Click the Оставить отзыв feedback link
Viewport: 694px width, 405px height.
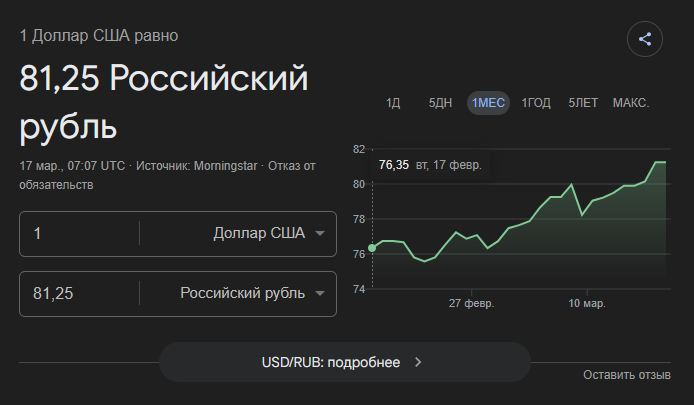click(x=627, y=375)
